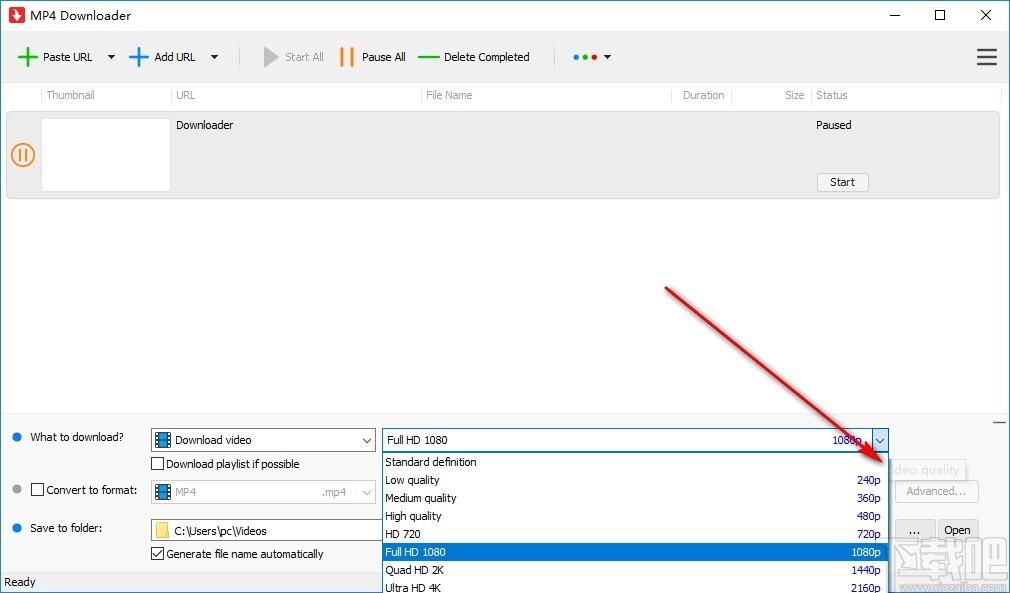Click the browse ellipsis button
The image size is (1010, 593).
tap(914, 531)
